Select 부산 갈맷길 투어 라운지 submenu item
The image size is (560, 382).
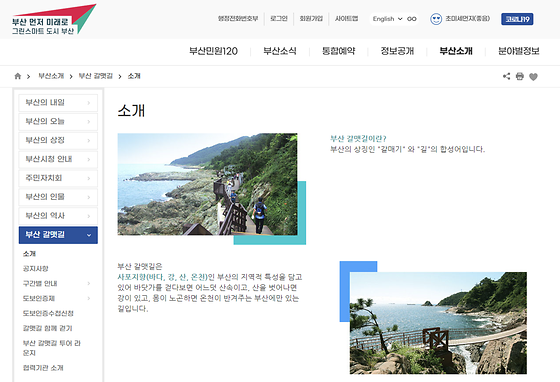click(52, 348)
